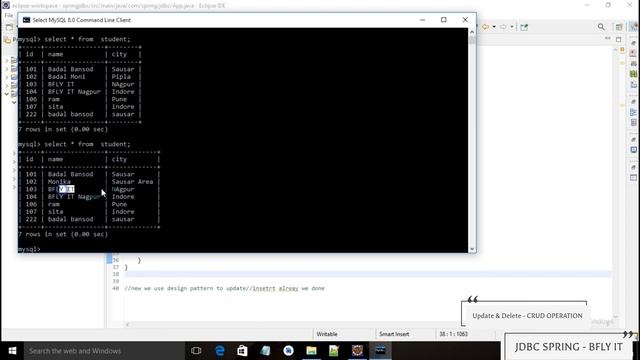640x360 pixels.
Task: Click 'Pipla' in the first result table
Action: (121, 77)
